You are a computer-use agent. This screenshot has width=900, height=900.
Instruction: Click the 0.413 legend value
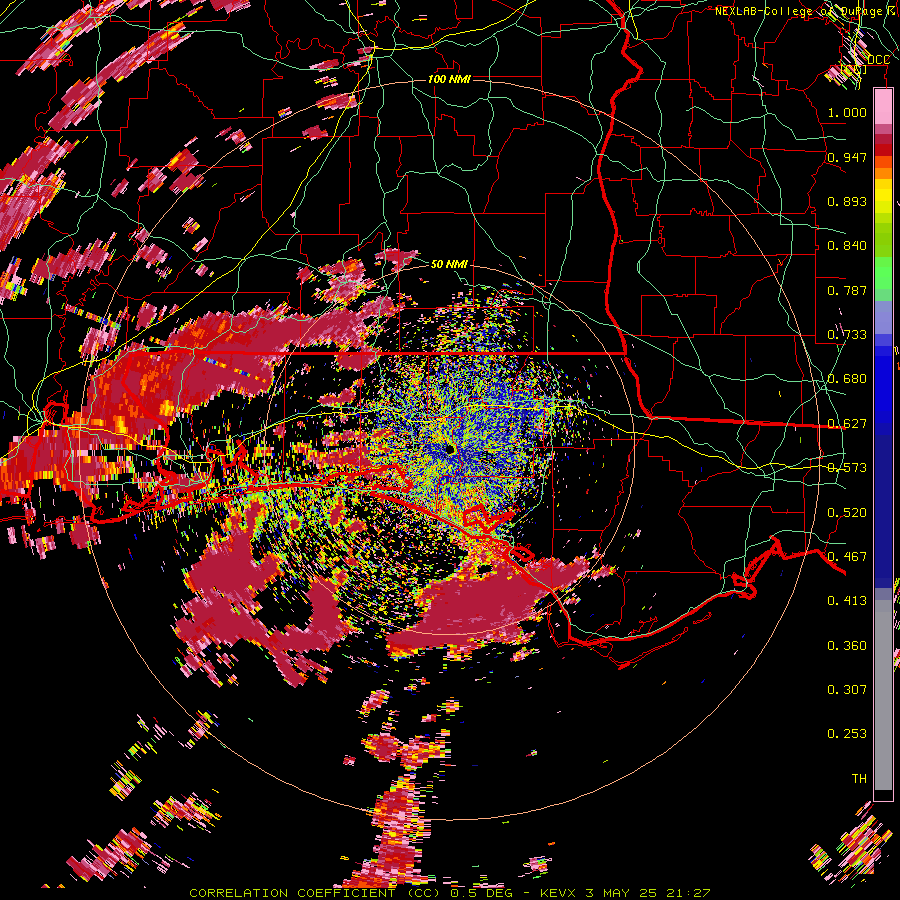[x=847, y=601]
